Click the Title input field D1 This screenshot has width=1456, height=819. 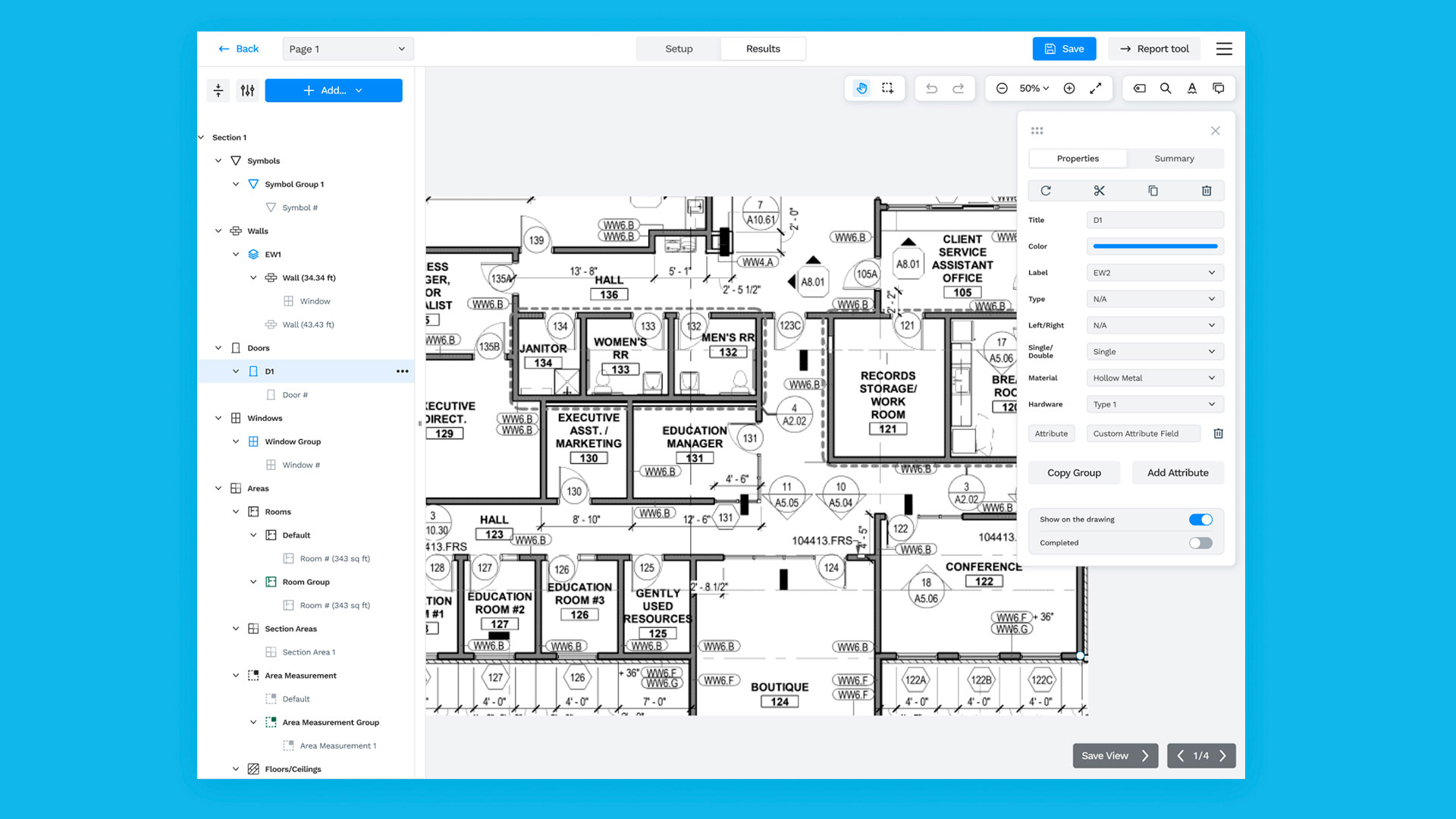[x=1154, y=220]
